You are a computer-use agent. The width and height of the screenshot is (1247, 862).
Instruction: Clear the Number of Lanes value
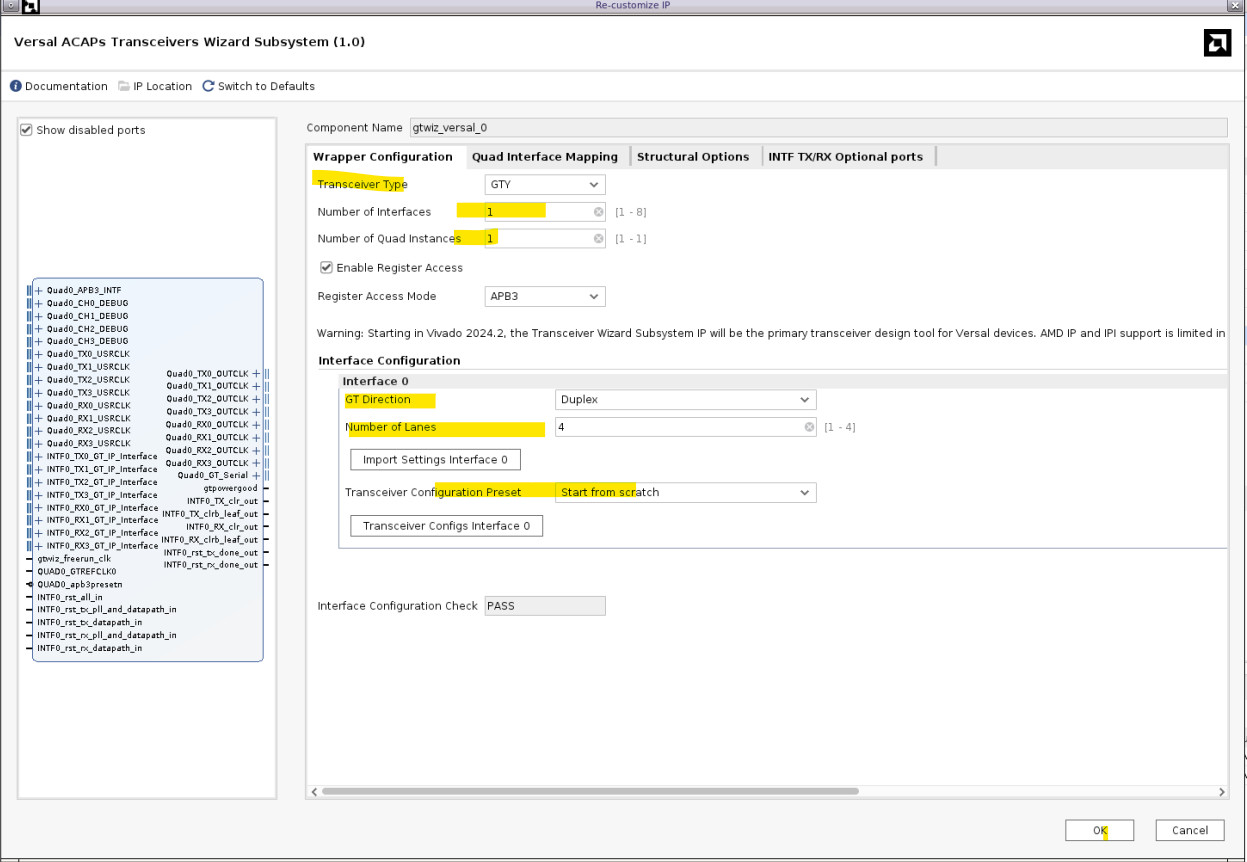809,427
